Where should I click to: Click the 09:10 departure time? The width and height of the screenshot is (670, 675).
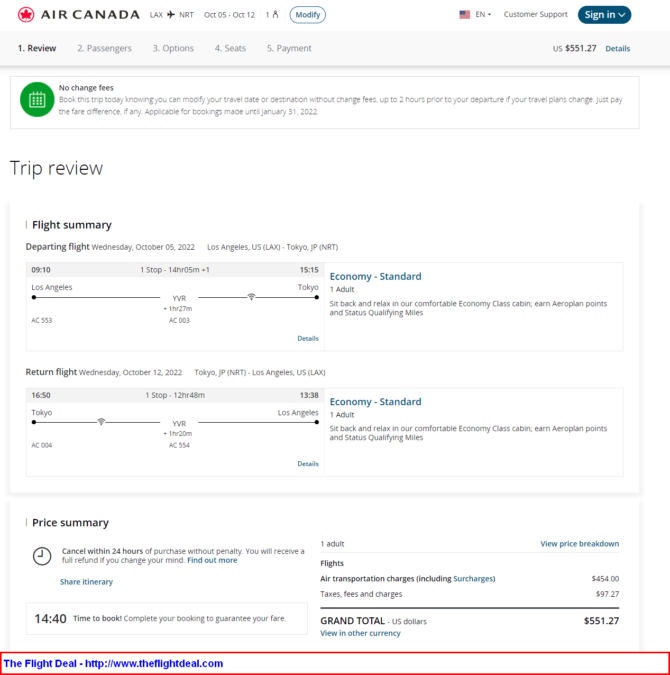pyautogui.click(x=41, y=270)
